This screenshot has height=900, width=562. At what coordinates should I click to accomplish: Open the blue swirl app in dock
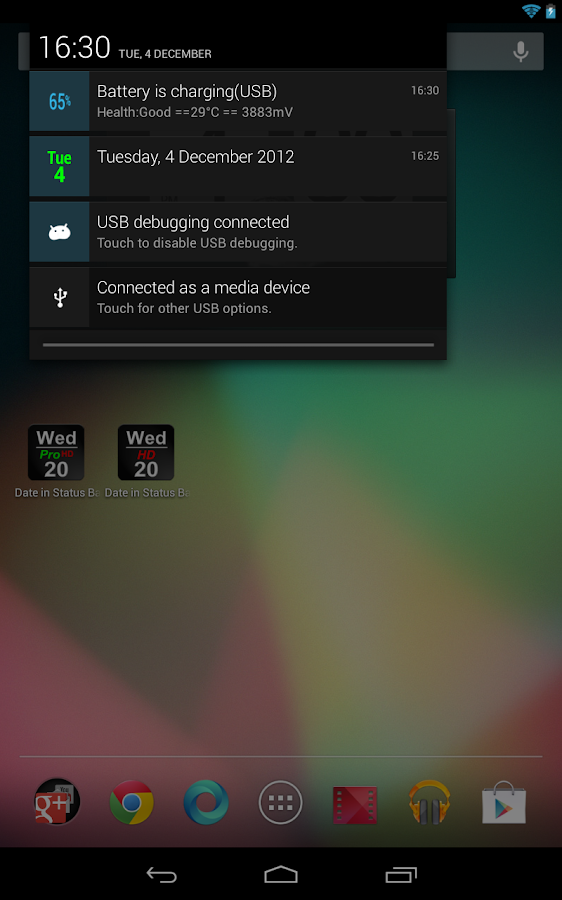[206, 802]
